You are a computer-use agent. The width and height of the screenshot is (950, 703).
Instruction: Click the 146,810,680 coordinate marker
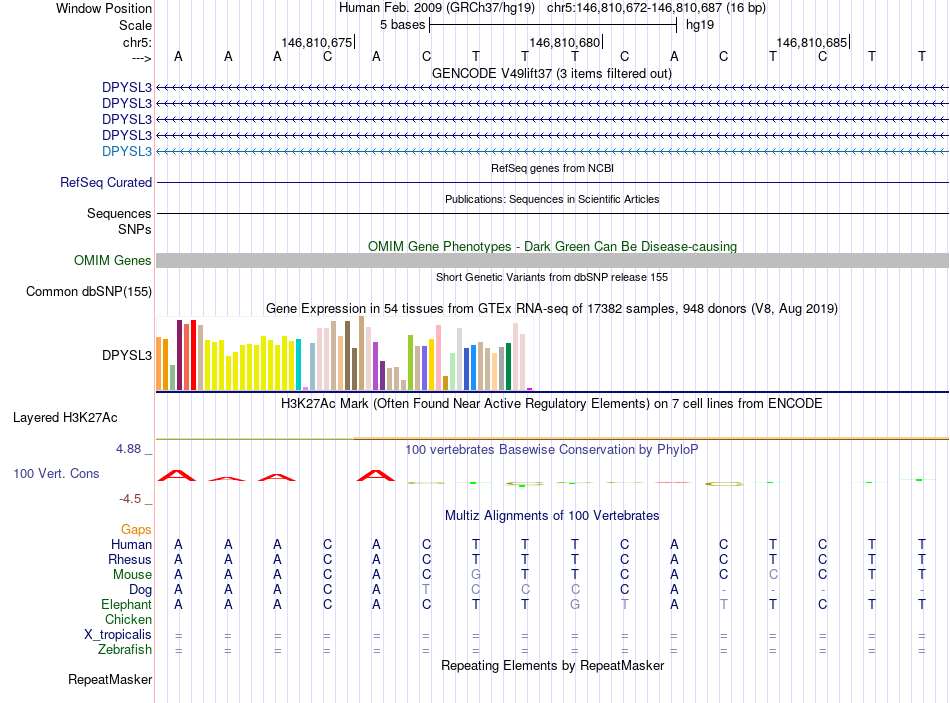click(x=564, y=42)
